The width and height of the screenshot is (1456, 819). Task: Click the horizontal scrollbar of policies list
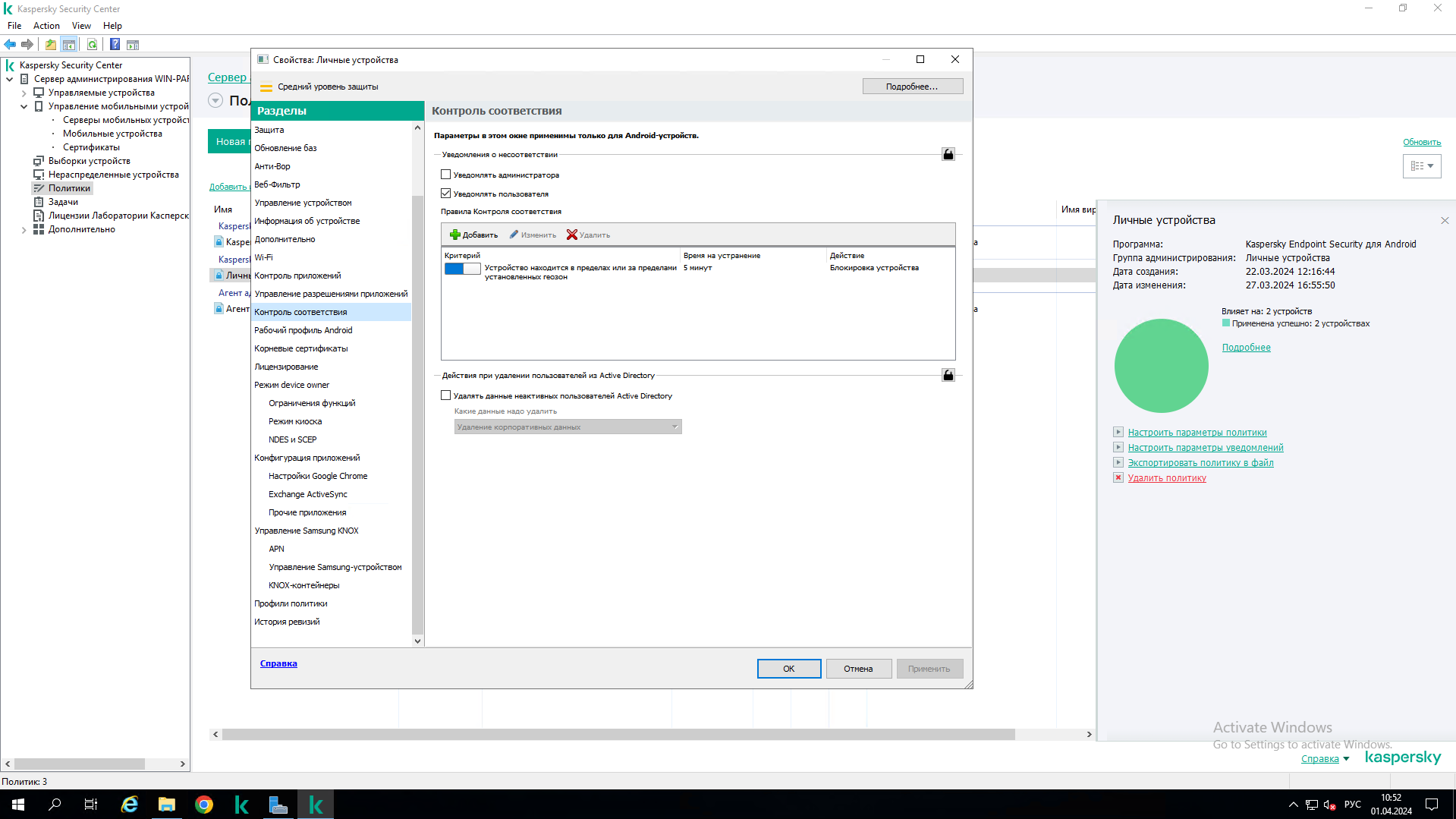point(618,735)
